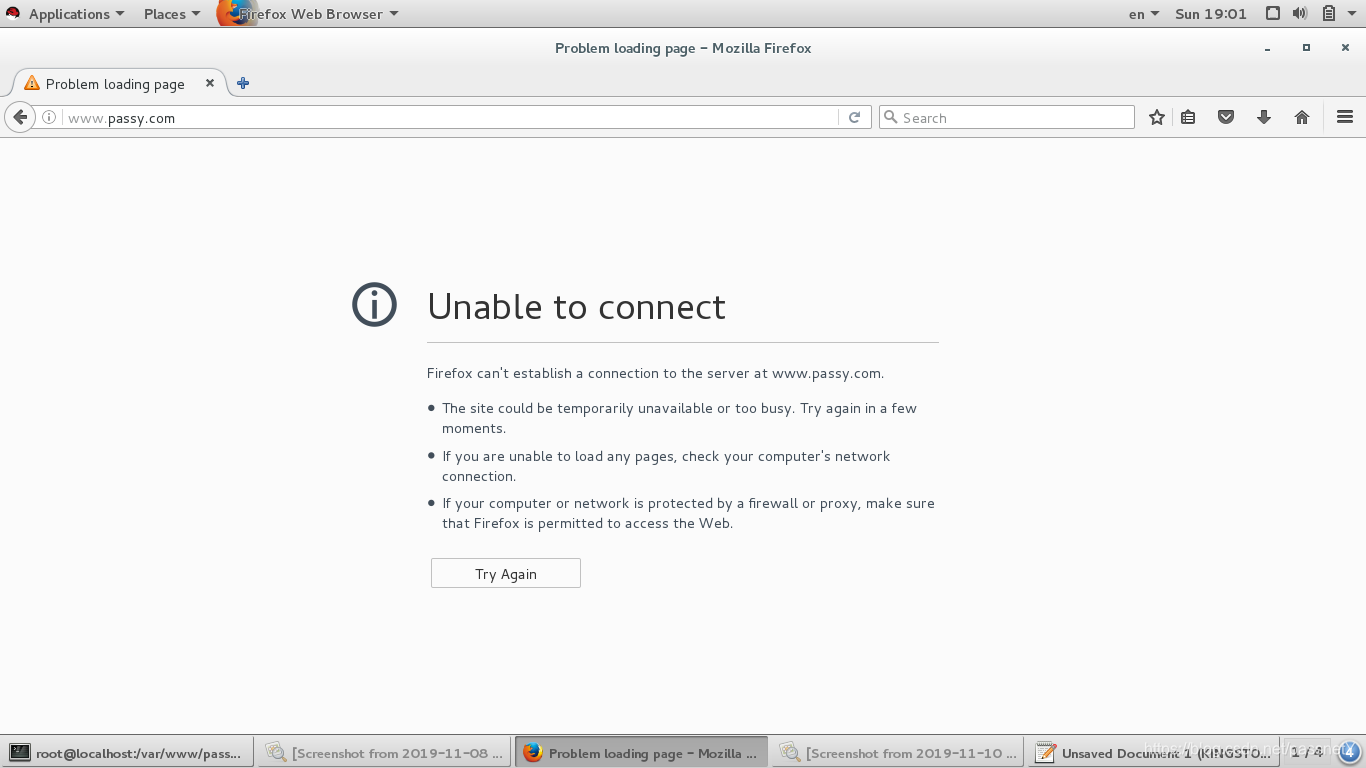Viewport: 1366px width, 768px height.
Task: Go back using the back arrow button
Action: (20, 117)
